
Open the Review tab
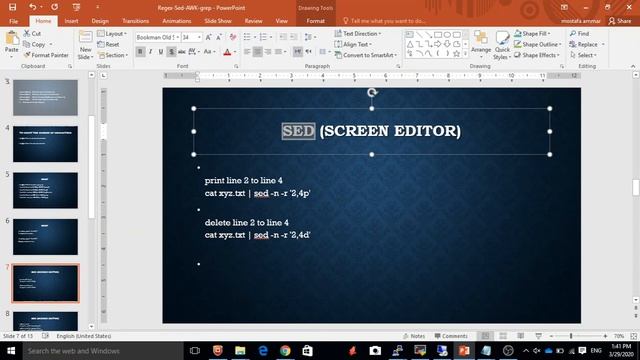(253, 21)
